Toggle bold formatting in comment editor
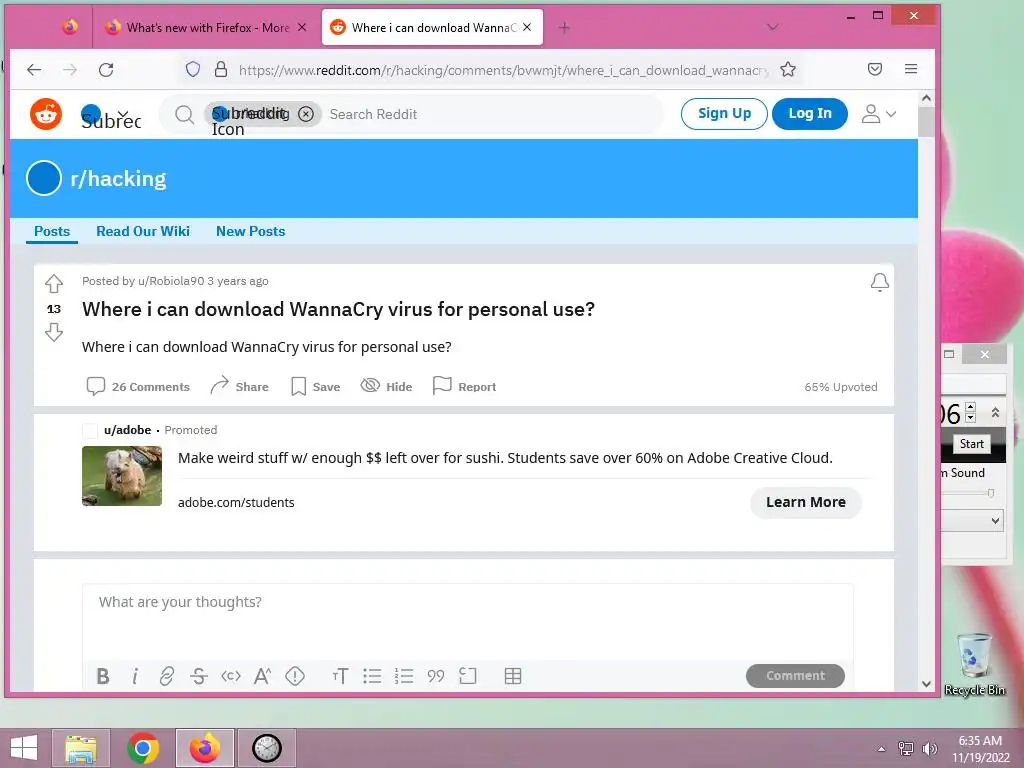 pos(103,676)
